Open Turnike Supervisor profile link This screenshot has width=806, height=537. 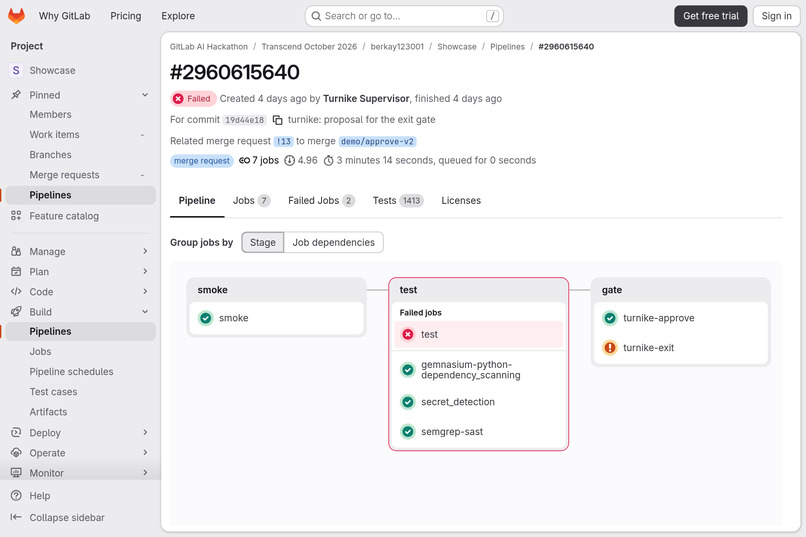pyautogui.click(x=366, y=99)
